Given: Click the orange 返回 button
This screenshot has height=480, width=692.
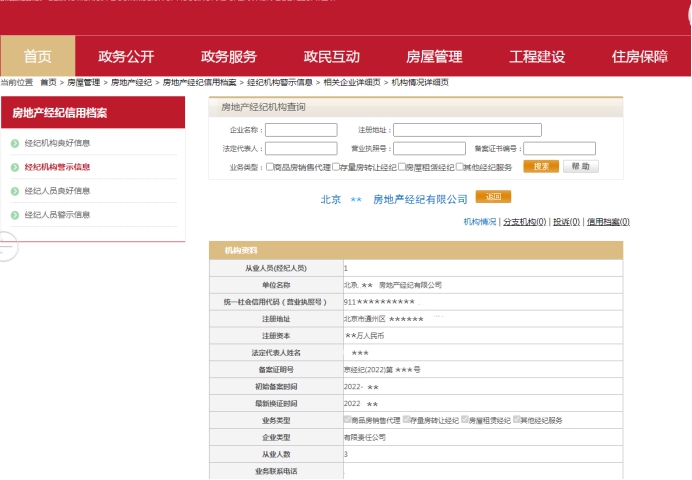Looking at the screenshot, I should tap(493, 197).
